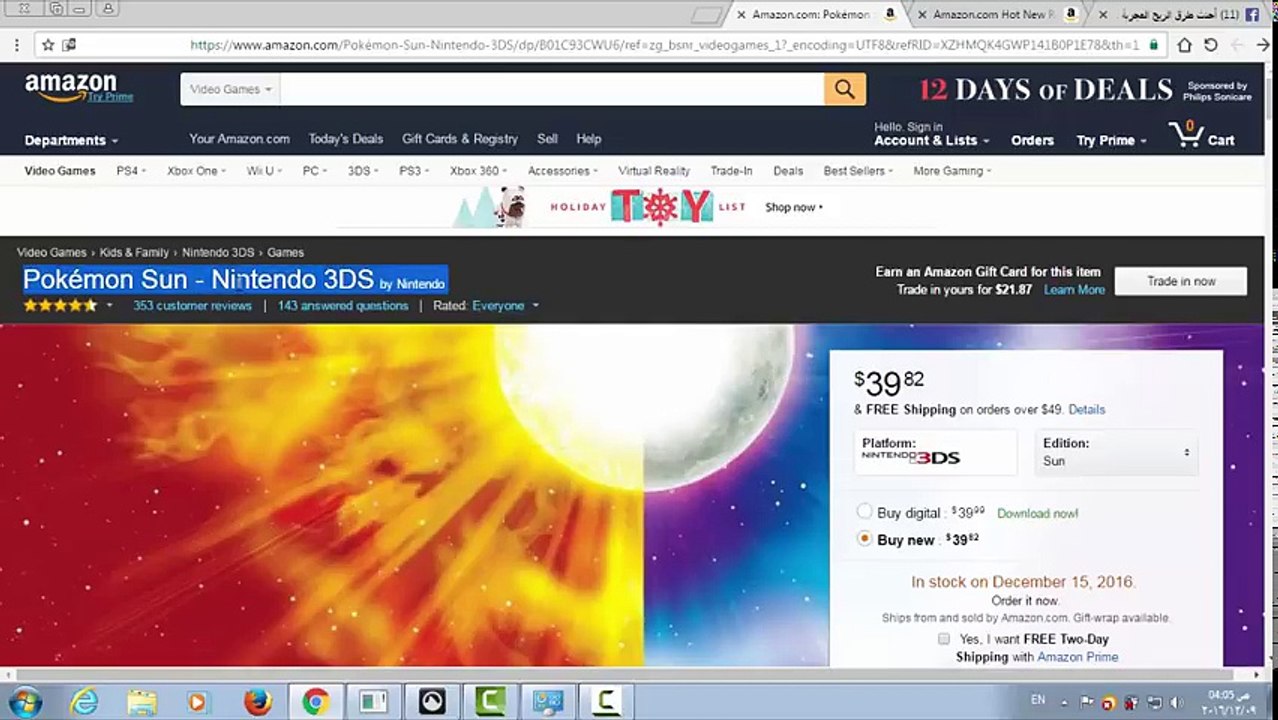Screen dimensions: 1278x720
Task: Click the shipping Details link
Action: pyautogui.click(x=1086, y=410)
